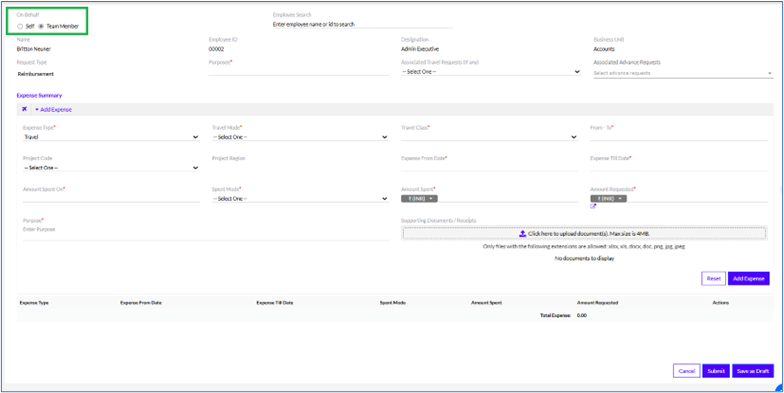Click the Employee Search input field

point(362,24)
